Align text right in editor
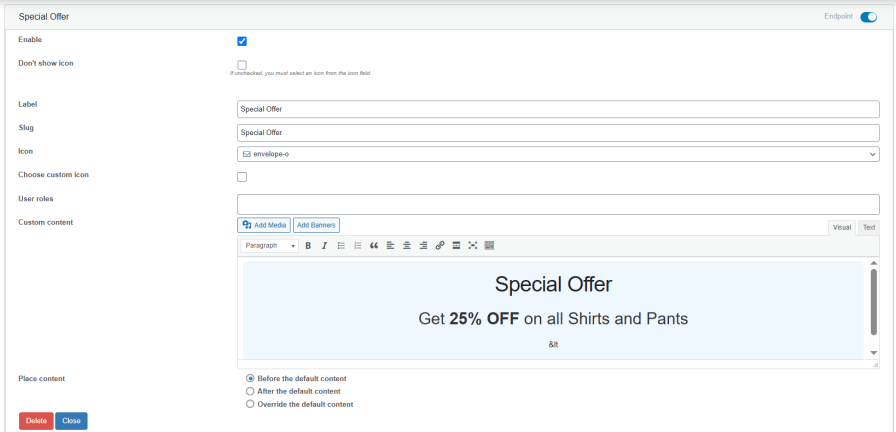The image size is (896, 432). tap(423, 246)
